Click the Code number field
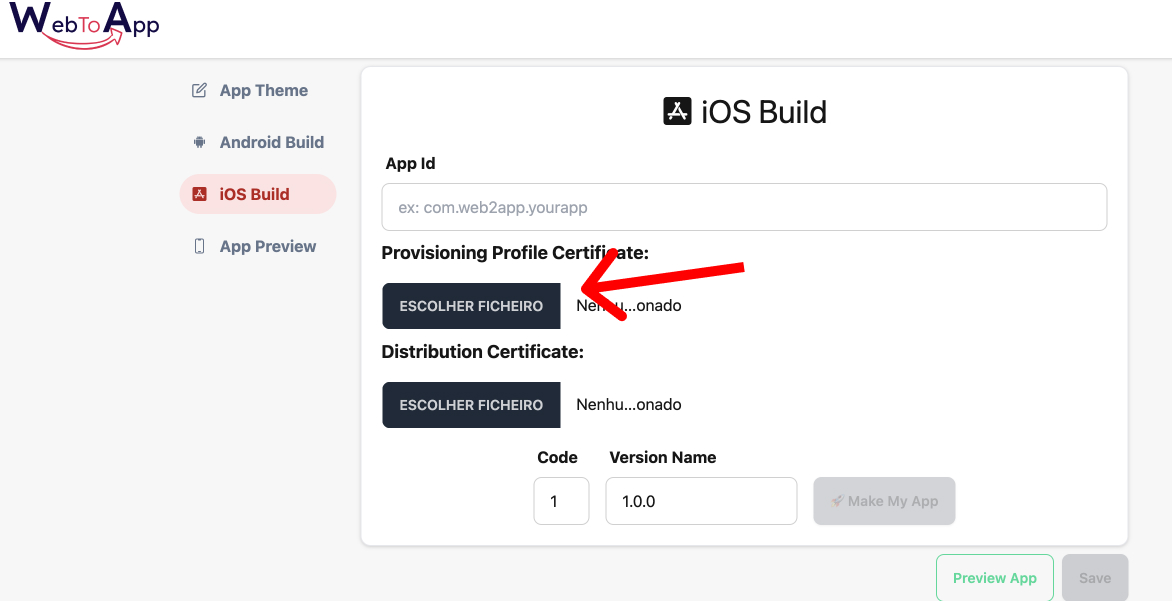The image size is (1172, 601). tap(561, 501)
